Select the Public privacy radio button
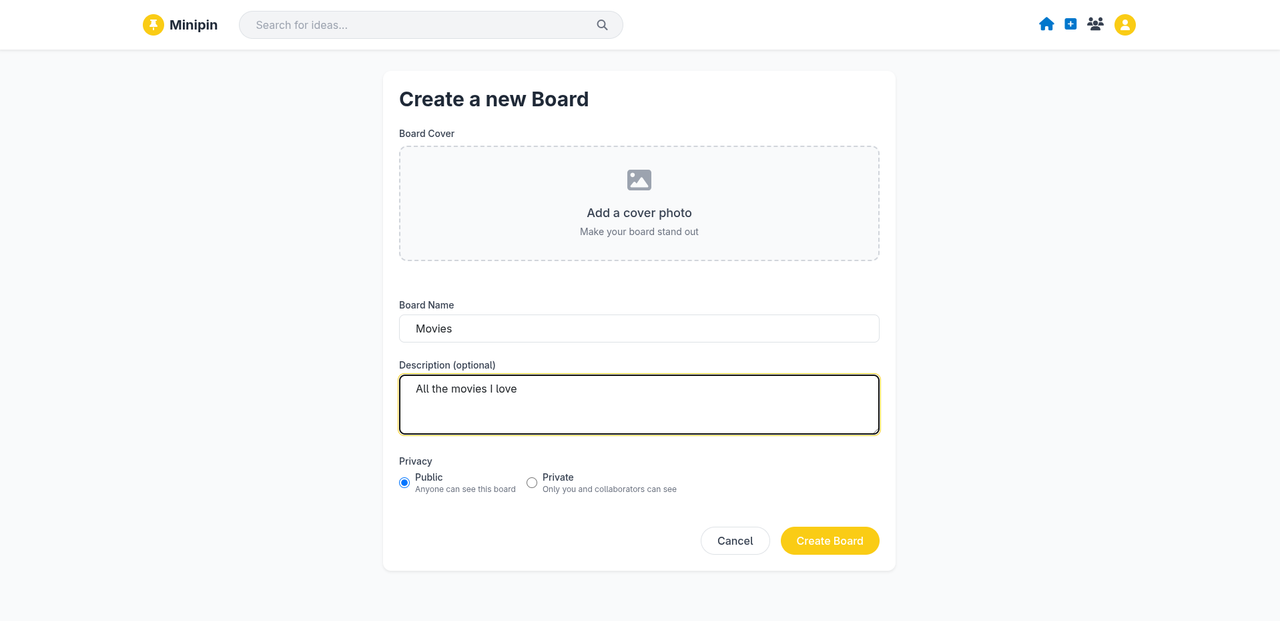The height and width of the screenshot is (621, 1280). click(404, 483)
